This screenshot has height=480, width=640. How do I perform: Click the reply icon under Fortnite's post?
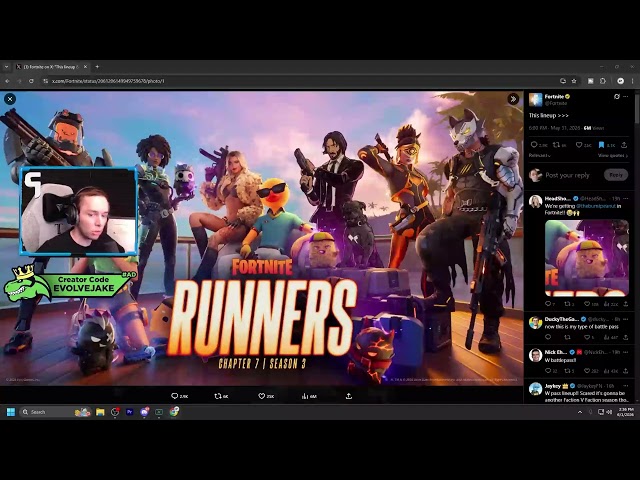[x=534, y=144]
